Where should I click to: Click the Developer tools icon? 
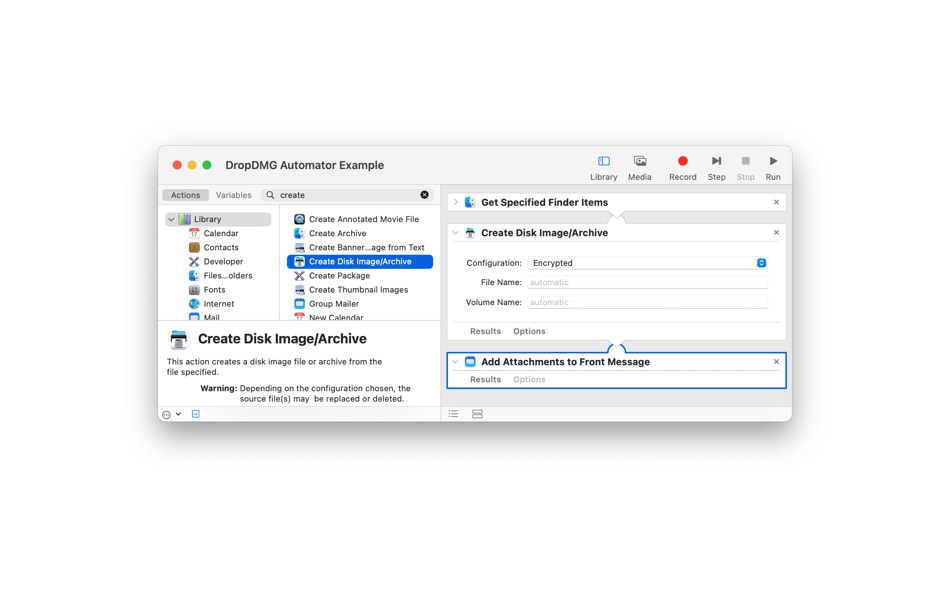tap(194, 261)
